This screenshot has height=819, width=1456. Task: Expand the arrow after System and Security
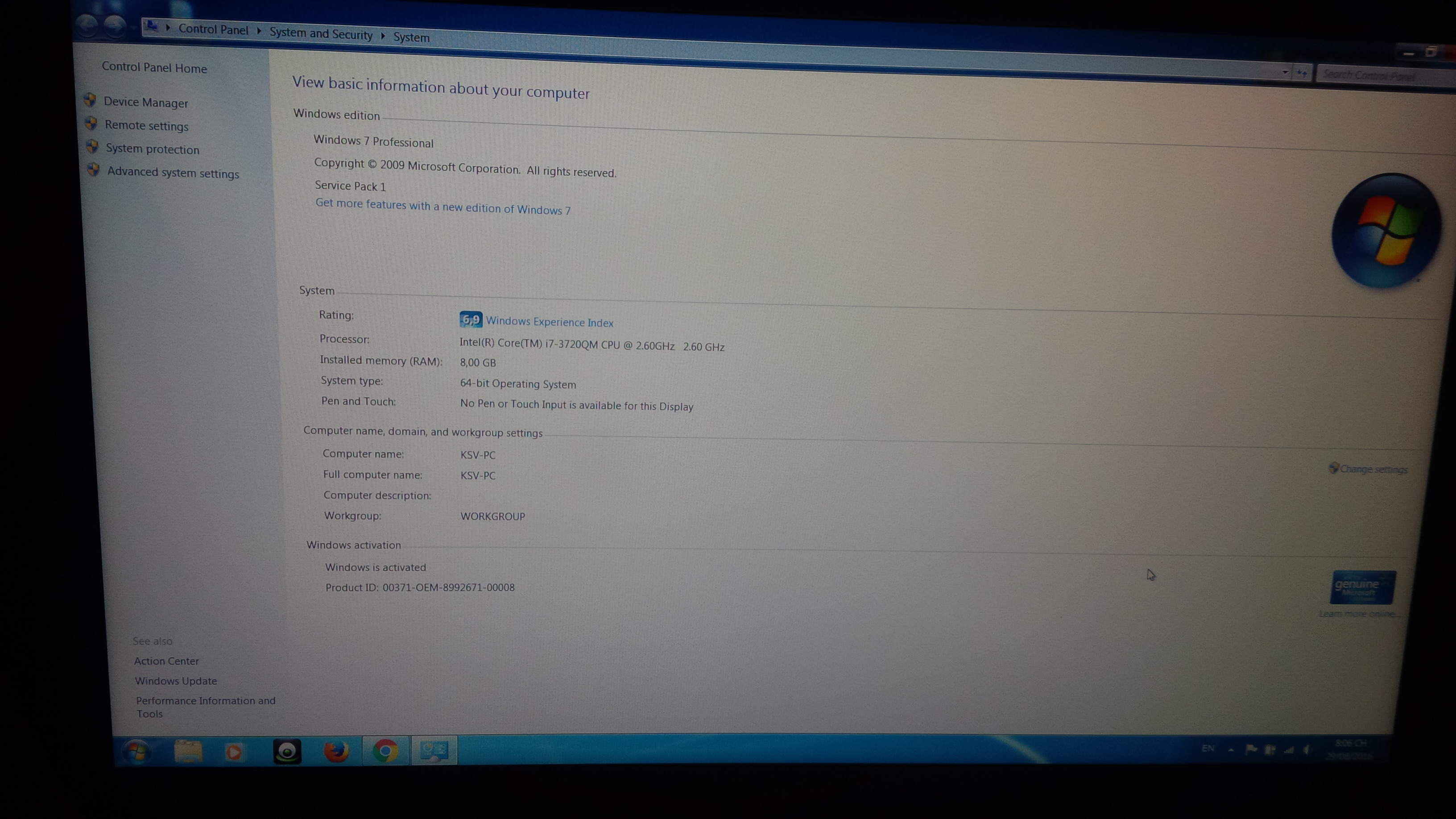tap(383, 36)
